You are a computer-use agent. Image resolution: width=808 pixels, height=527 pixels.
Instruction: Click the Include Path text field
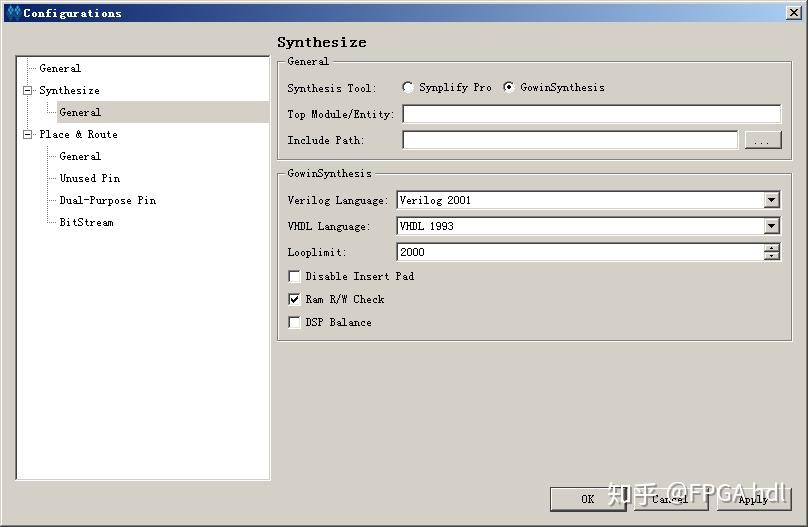click(570, 140)
